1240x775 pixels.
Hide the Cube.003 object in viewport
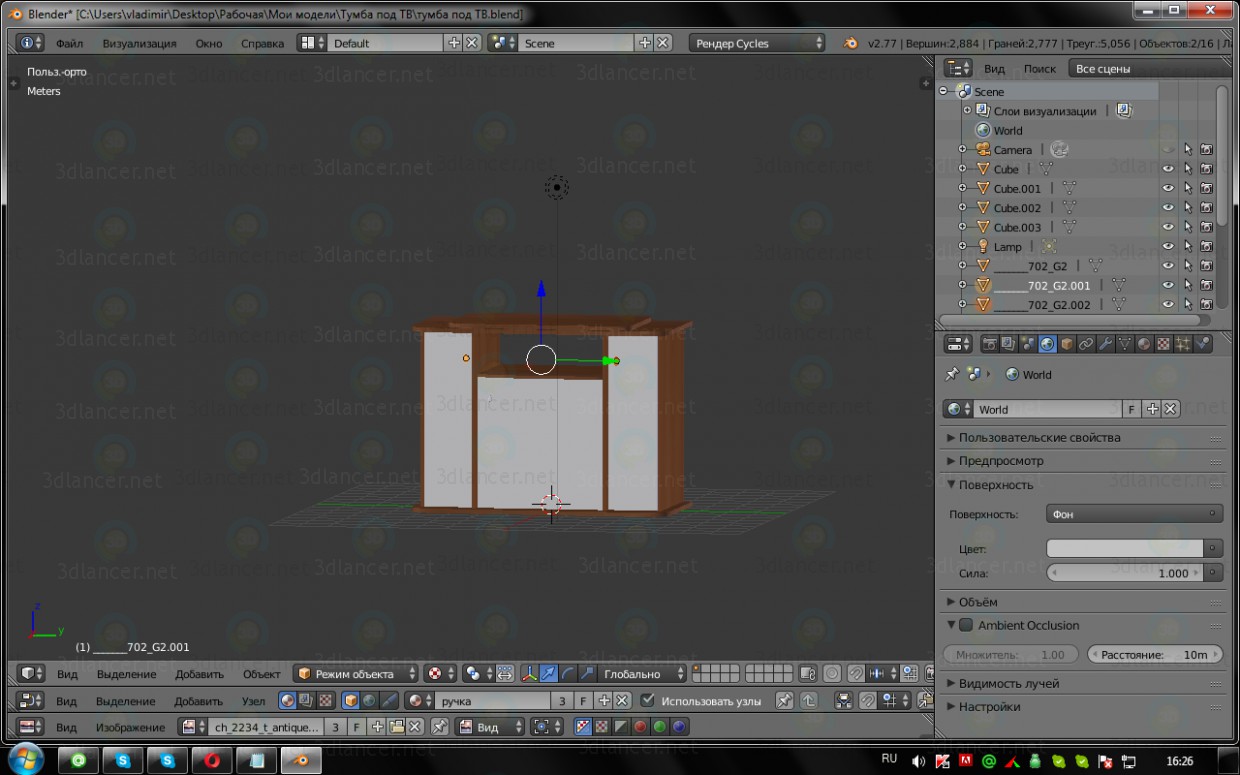(x=1167, y=227)
